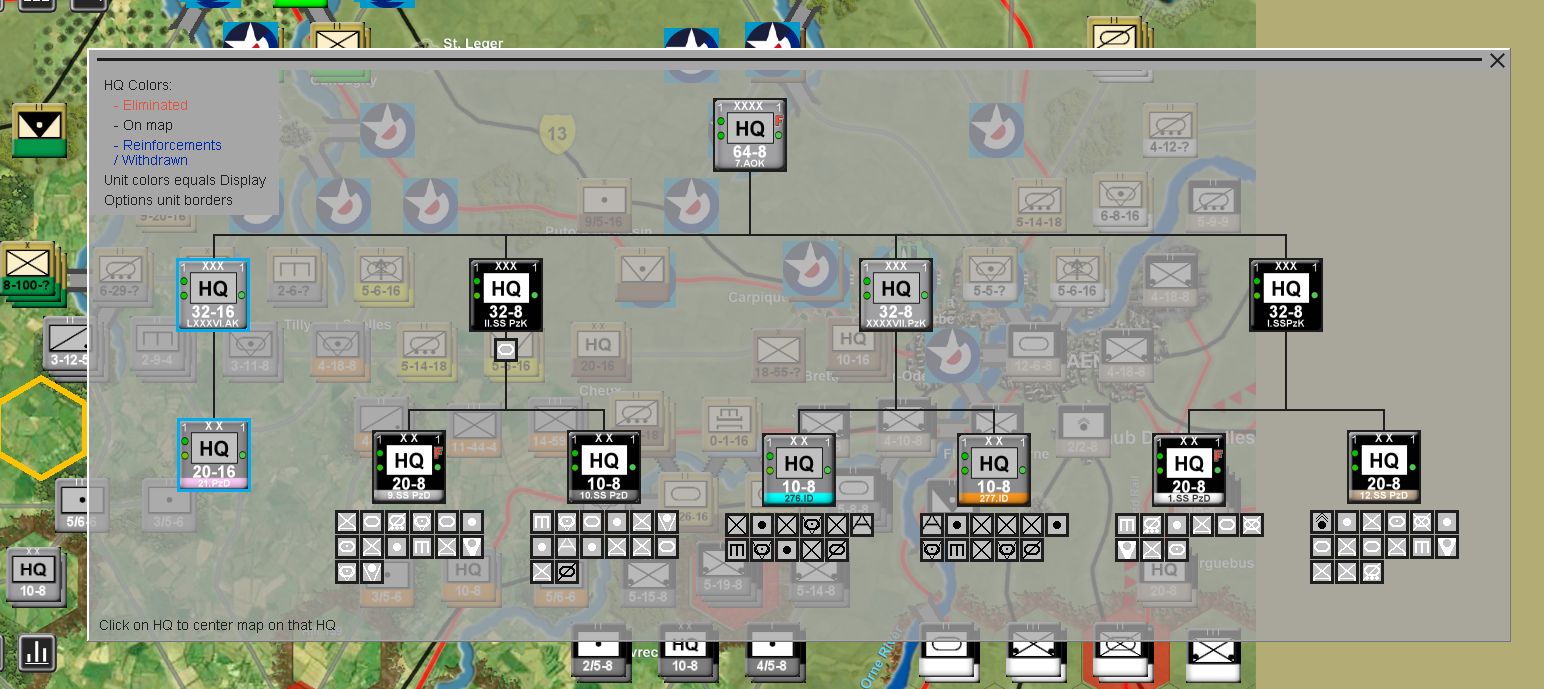Click the 'Eliminated' legend entry

tap(155, 105)
